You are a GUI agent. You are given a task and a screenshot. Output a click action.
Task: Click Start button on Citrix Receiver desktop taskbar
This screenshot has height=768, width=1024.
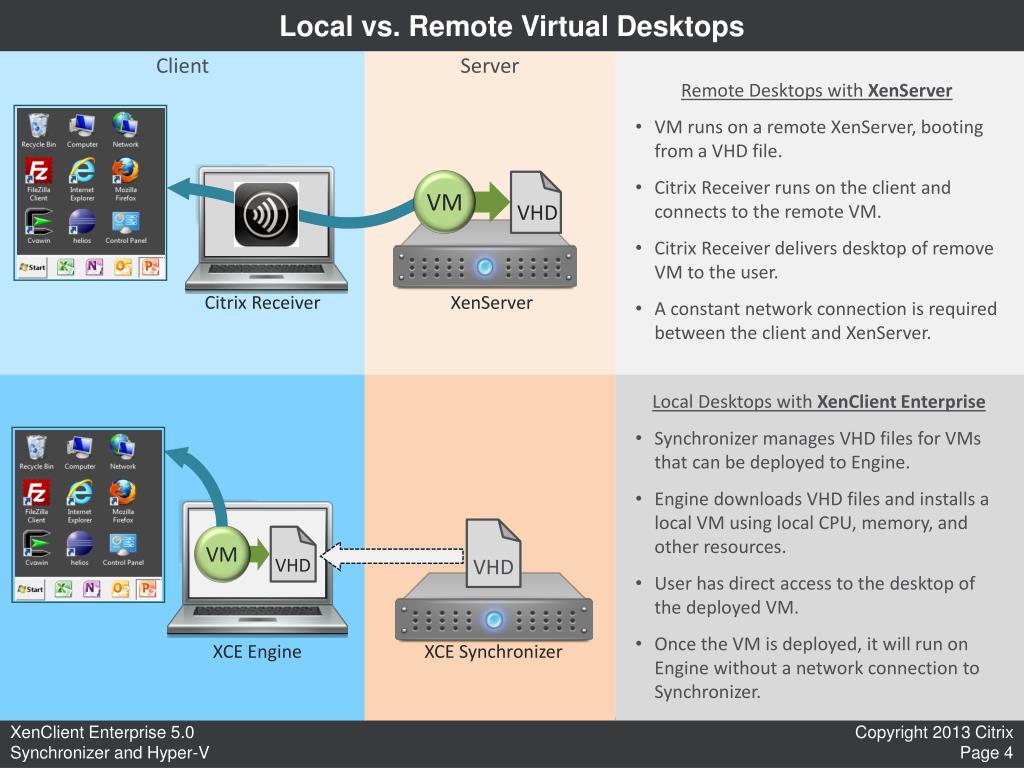[32, 267]
